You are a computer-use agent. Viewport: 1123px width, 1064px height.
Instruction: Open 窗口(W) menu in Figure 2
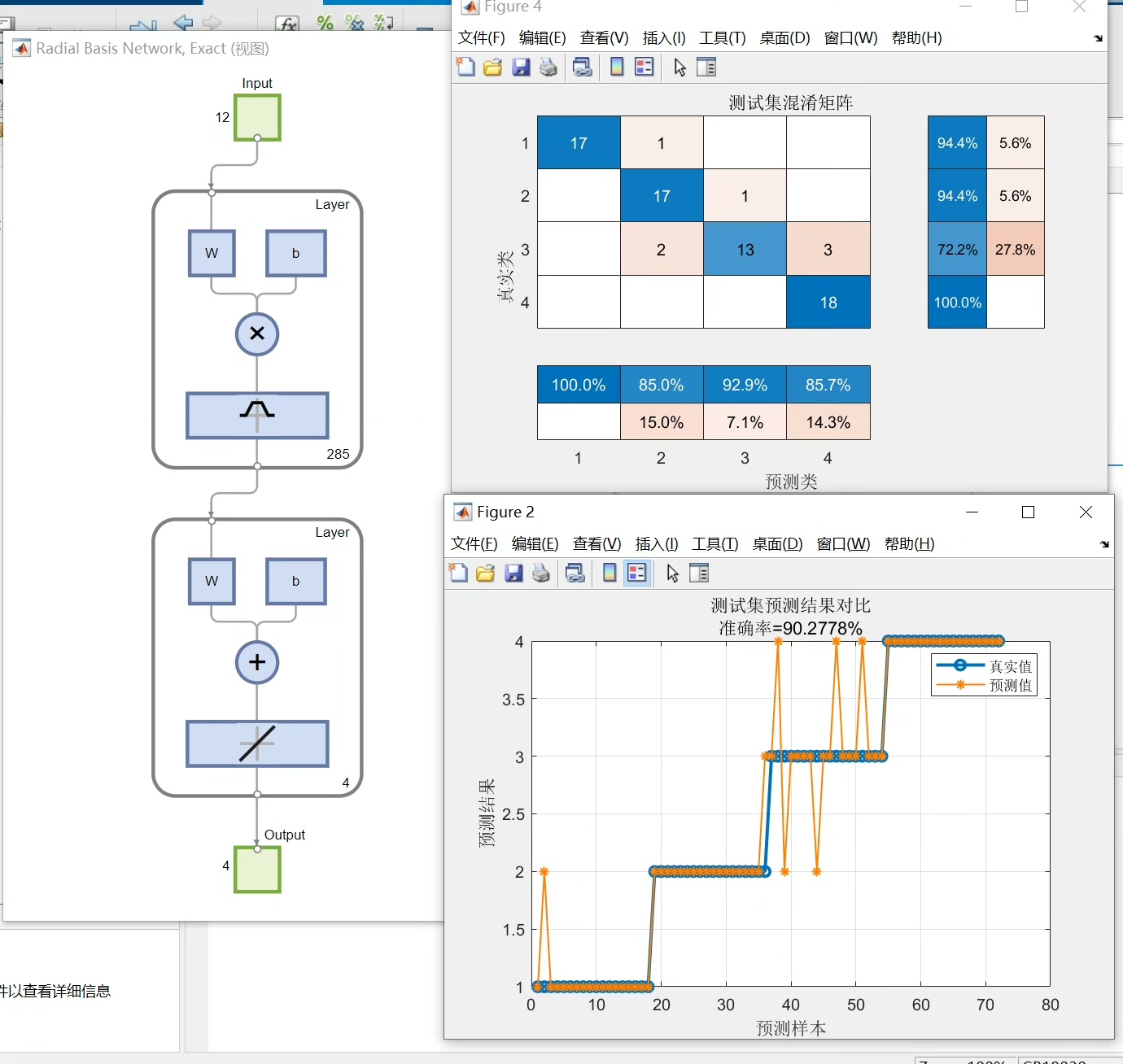tap(843, 544)
